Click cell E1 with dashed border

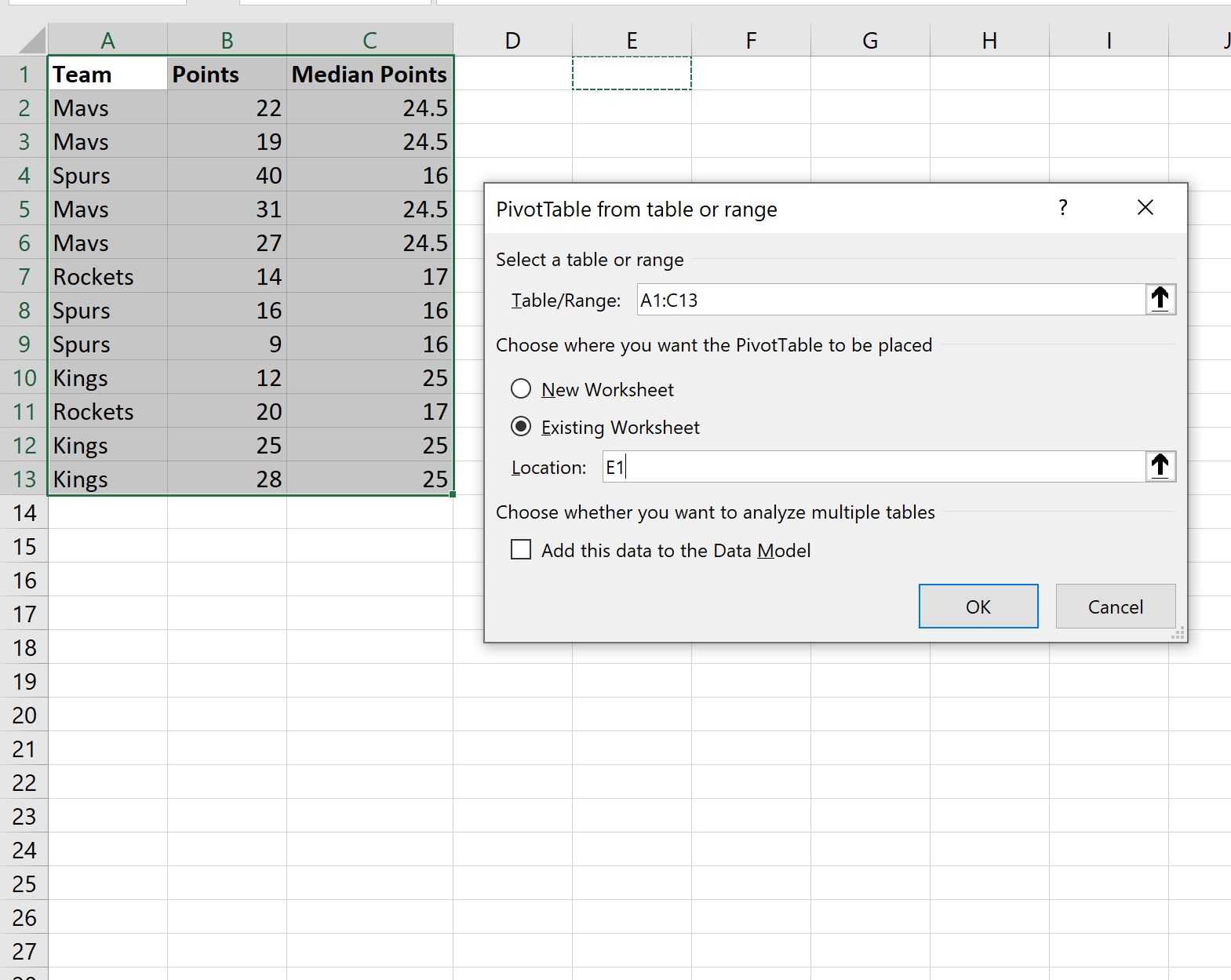point(632,74)
